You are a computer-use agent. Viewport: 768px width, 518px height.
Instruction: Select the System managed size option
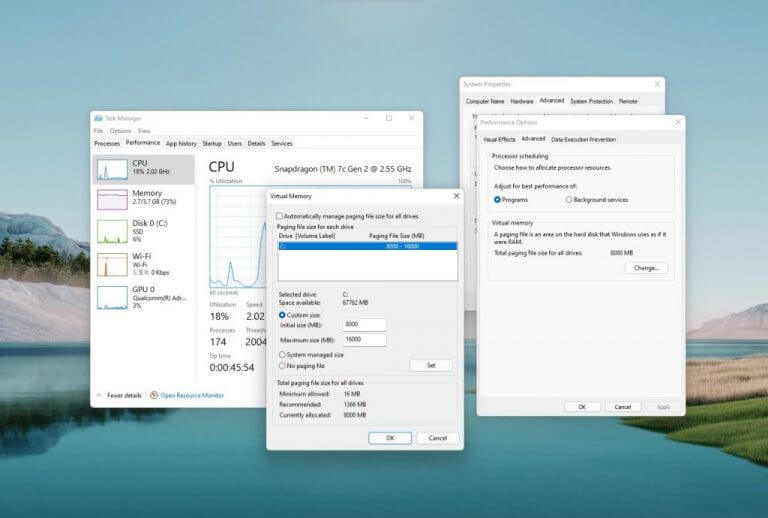tap(282, 354)
